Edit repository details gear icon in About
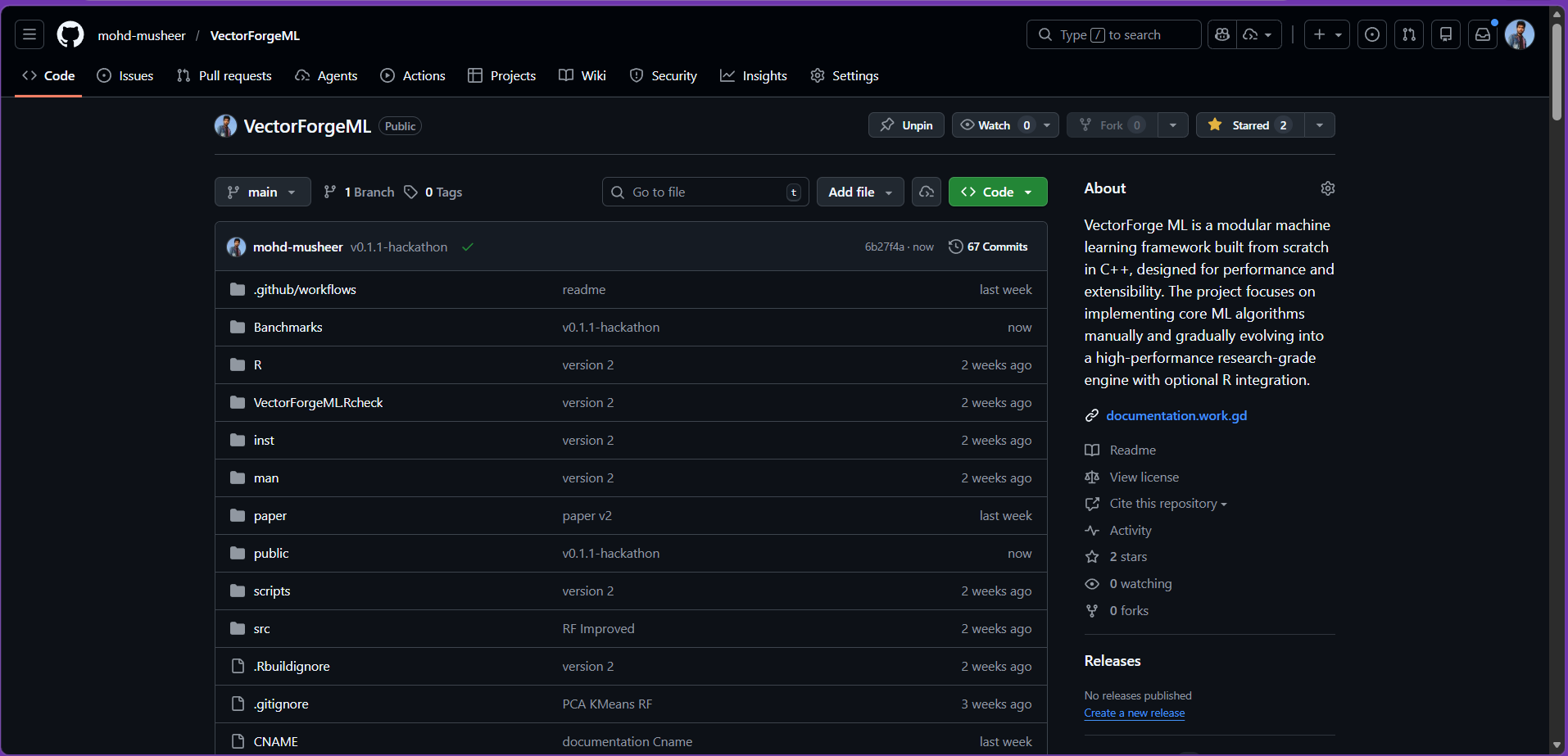1568x756 pixels. [1328, 188]
